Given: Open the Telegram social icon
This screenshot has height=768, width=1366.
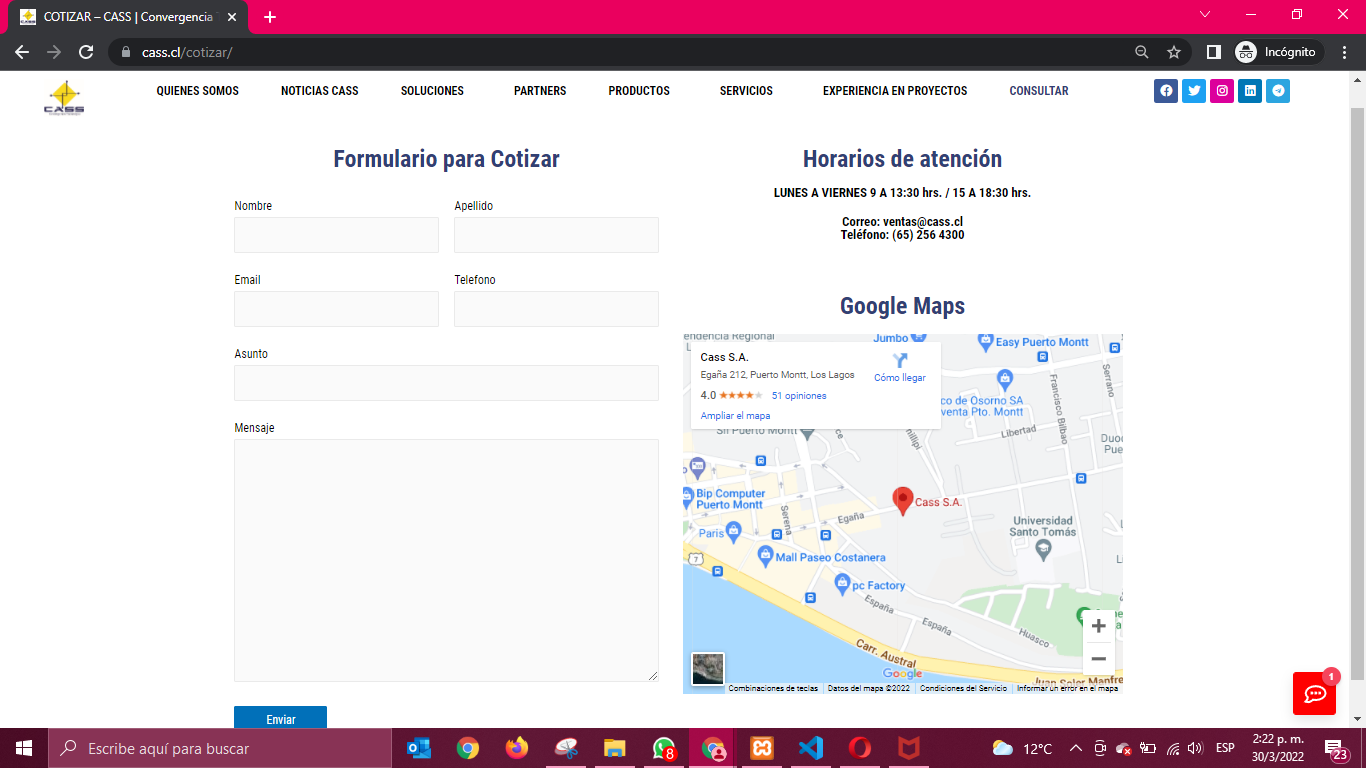Looking at the screenshot, I should coord(1277,91).
